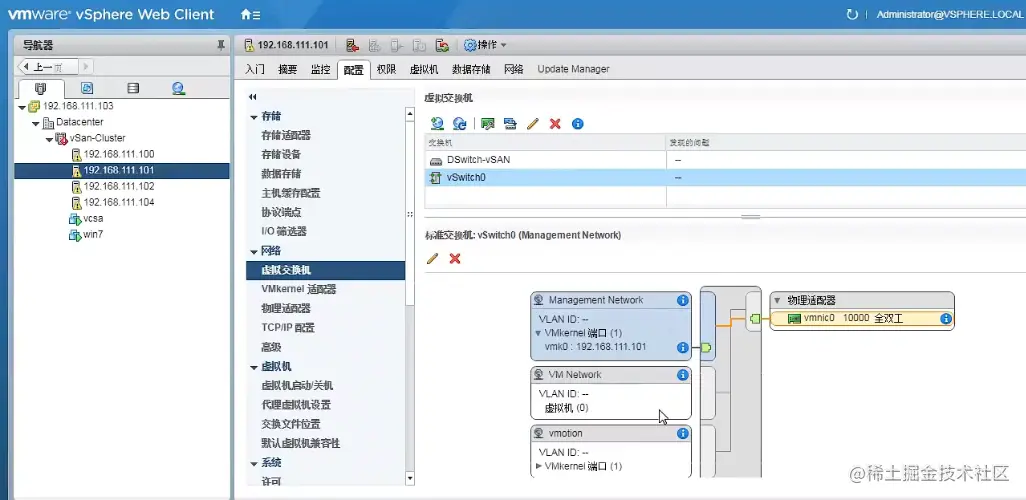Open 物理适配器 in network menu

click(x=286, y=308)
